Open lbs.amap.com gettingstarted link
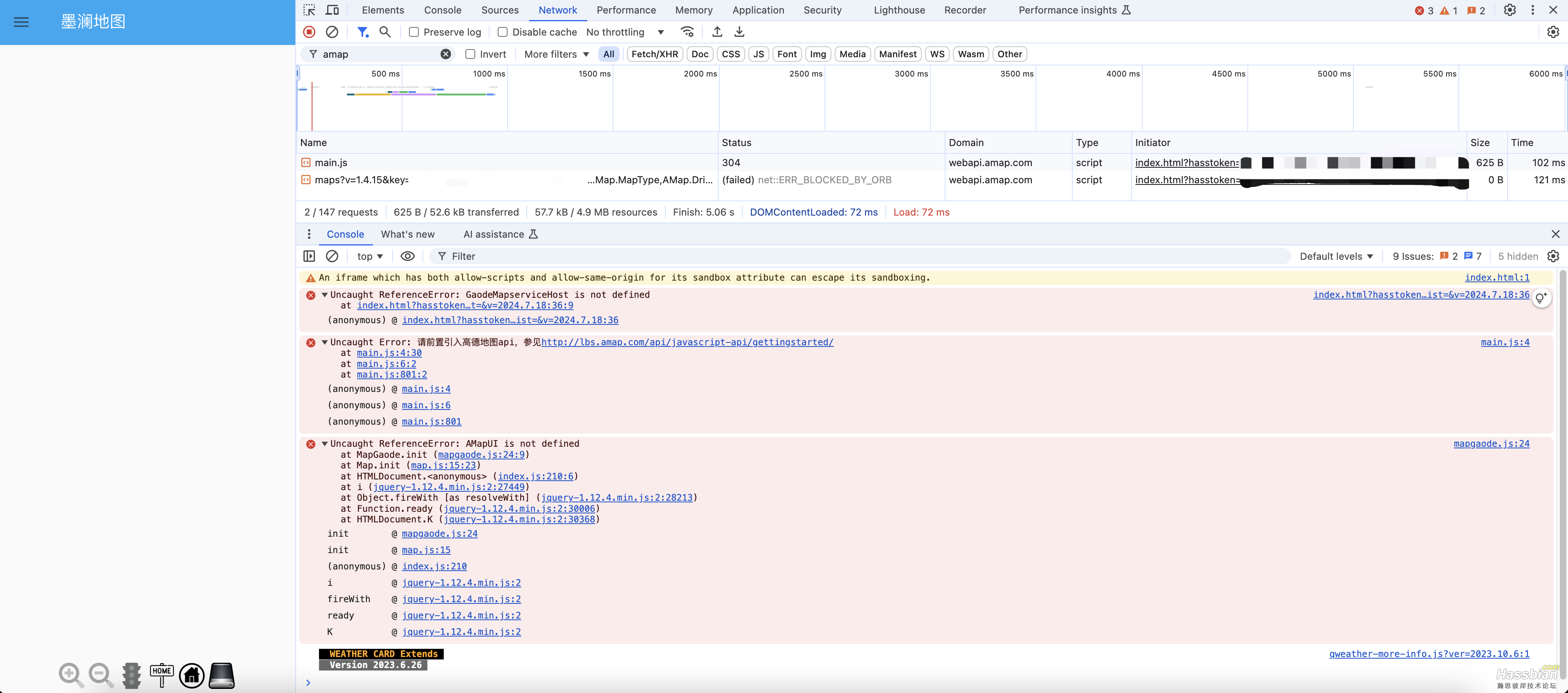1568x693 pixels. coord(687,342)
